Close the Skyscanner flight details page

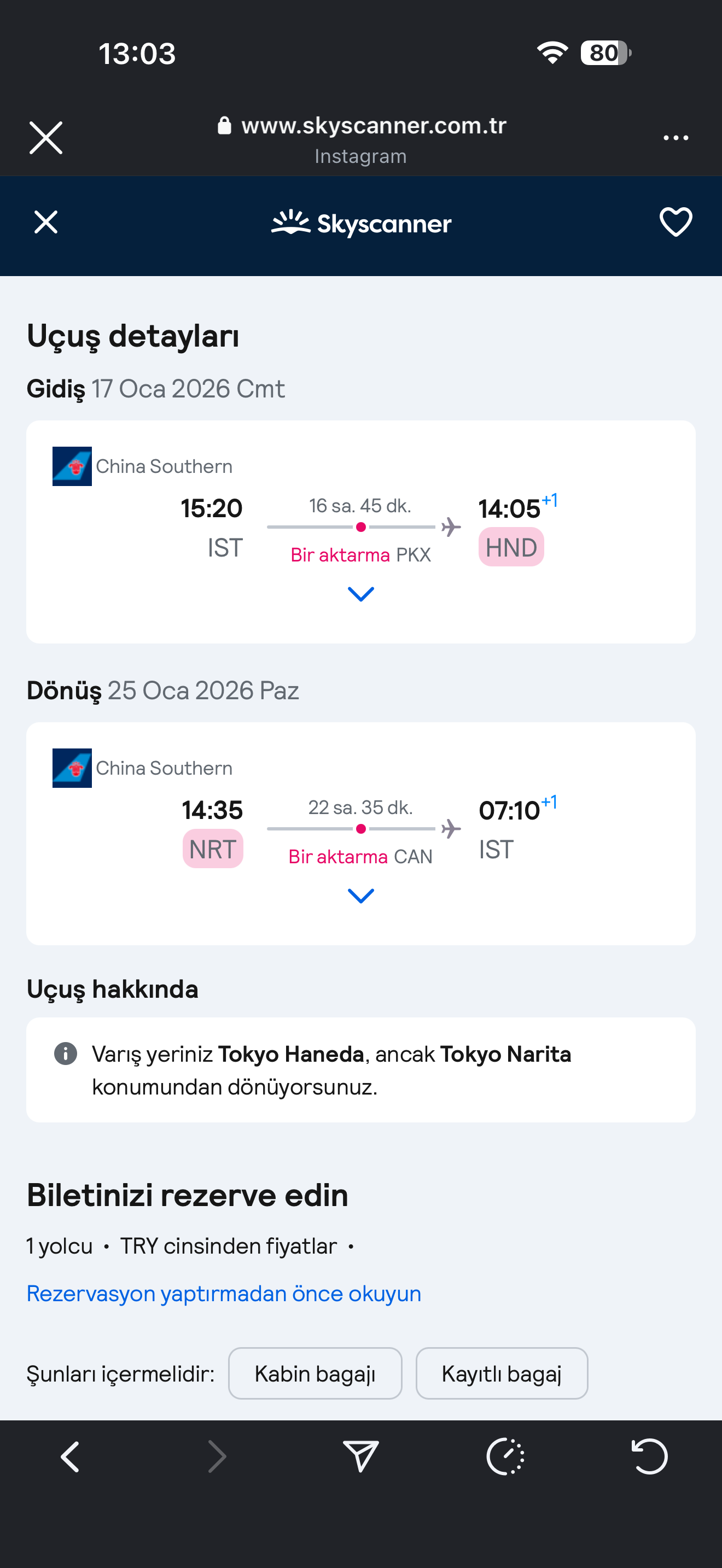coord(45,222)
